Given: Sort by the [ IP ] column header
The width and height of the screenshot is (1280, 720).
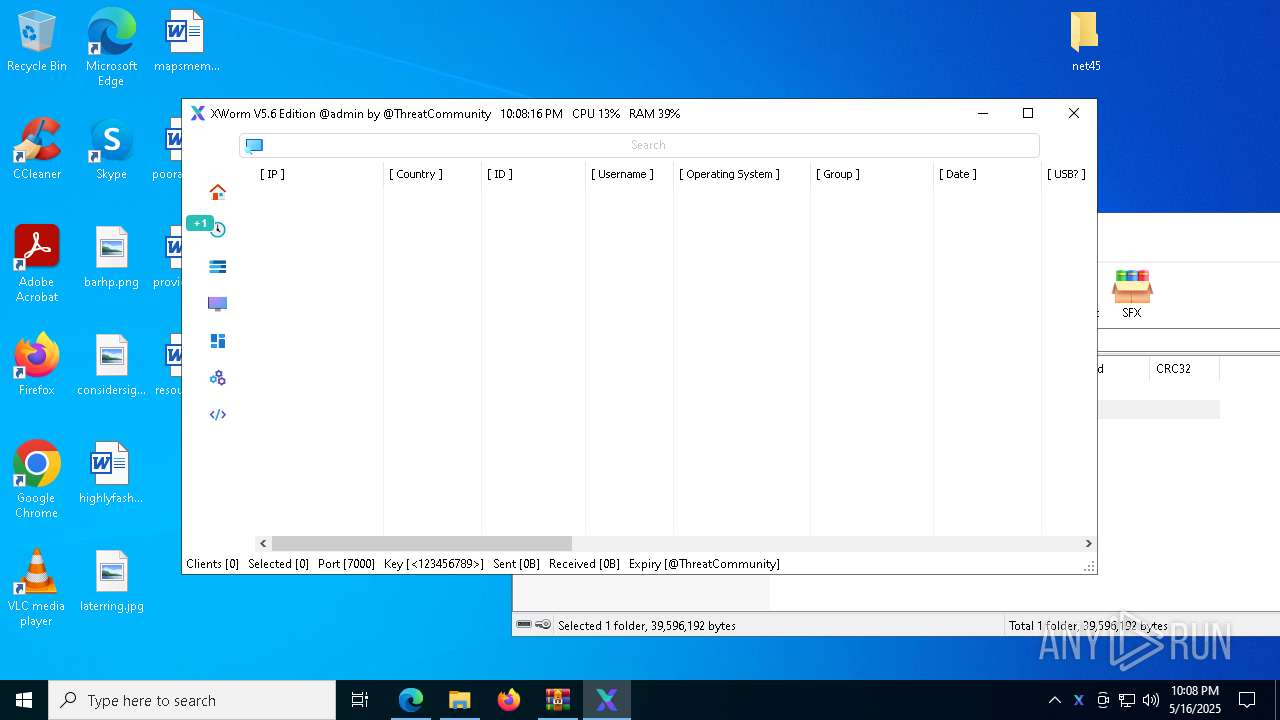Looking at the screenshot, I should 272,174.
